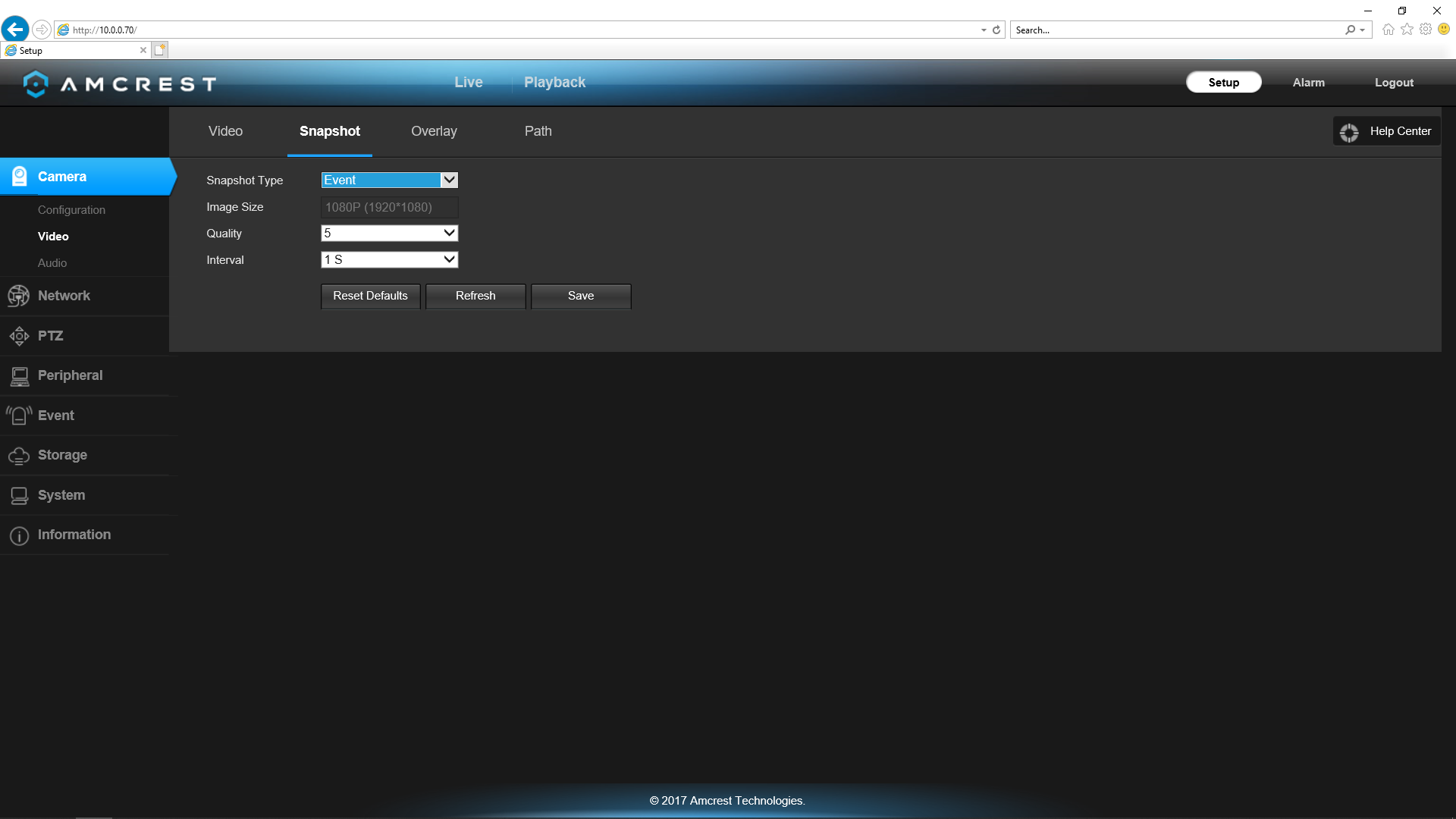The height and width of the screenshot is (819, 1456).
Task: Open the Playback page
Action: tap(555, 82)
